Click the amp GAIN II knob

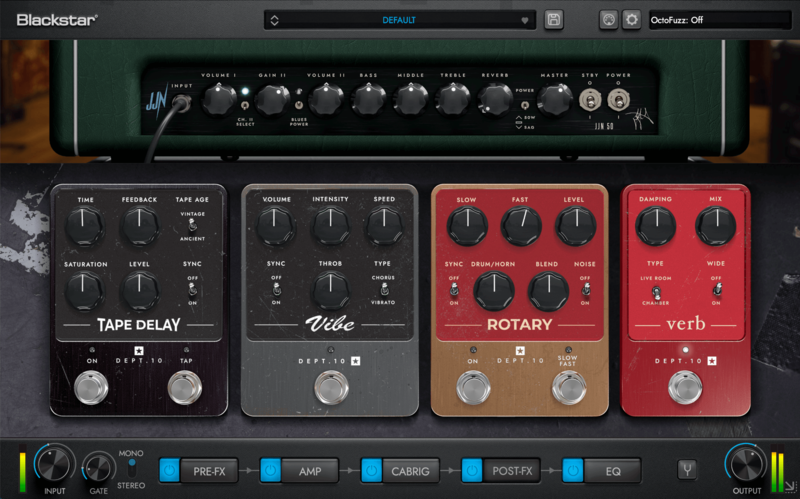click(x=272, y=99)
